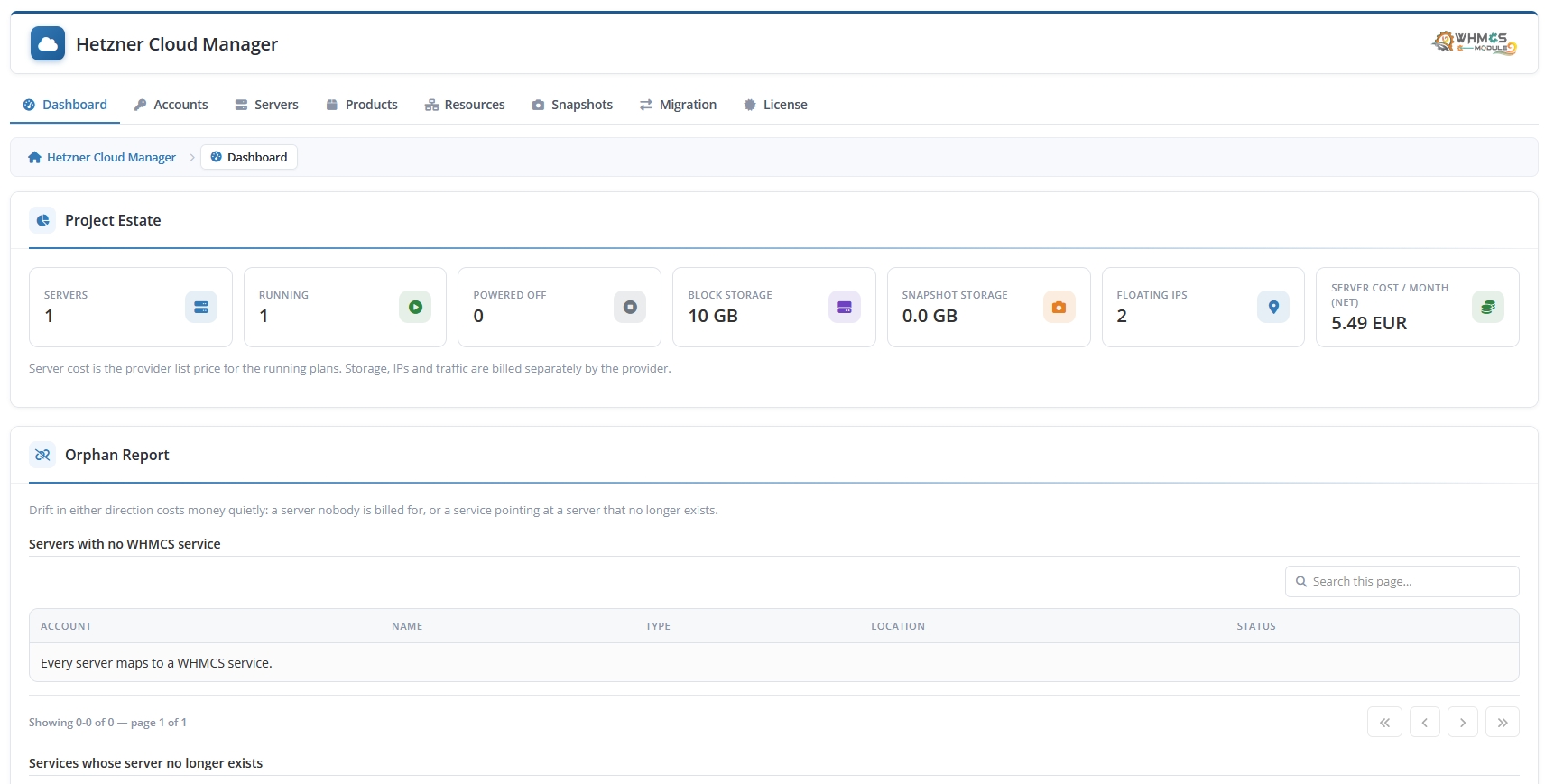Click the 'Every server maps to a WHMCS service.' row
The image size is (1545, 784).
[773, 662]
